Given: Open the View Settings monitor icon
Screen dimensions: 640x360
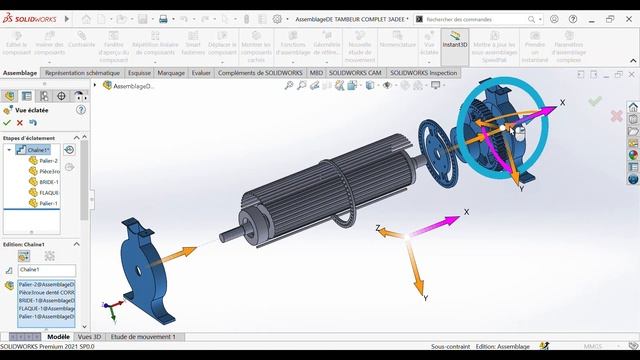Looking at the screenshot, I should (x=436, y=85).
